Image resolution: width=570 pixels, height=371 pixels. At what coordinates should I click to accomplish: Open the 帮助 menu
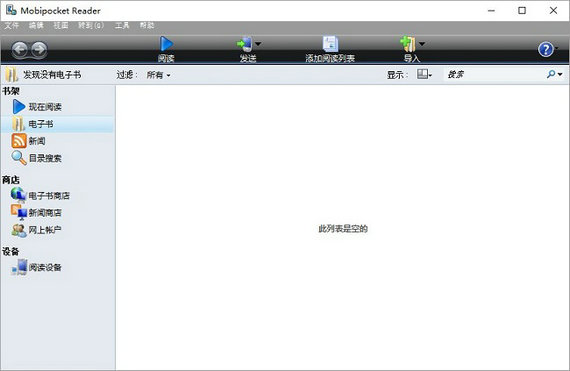(147, 25)
